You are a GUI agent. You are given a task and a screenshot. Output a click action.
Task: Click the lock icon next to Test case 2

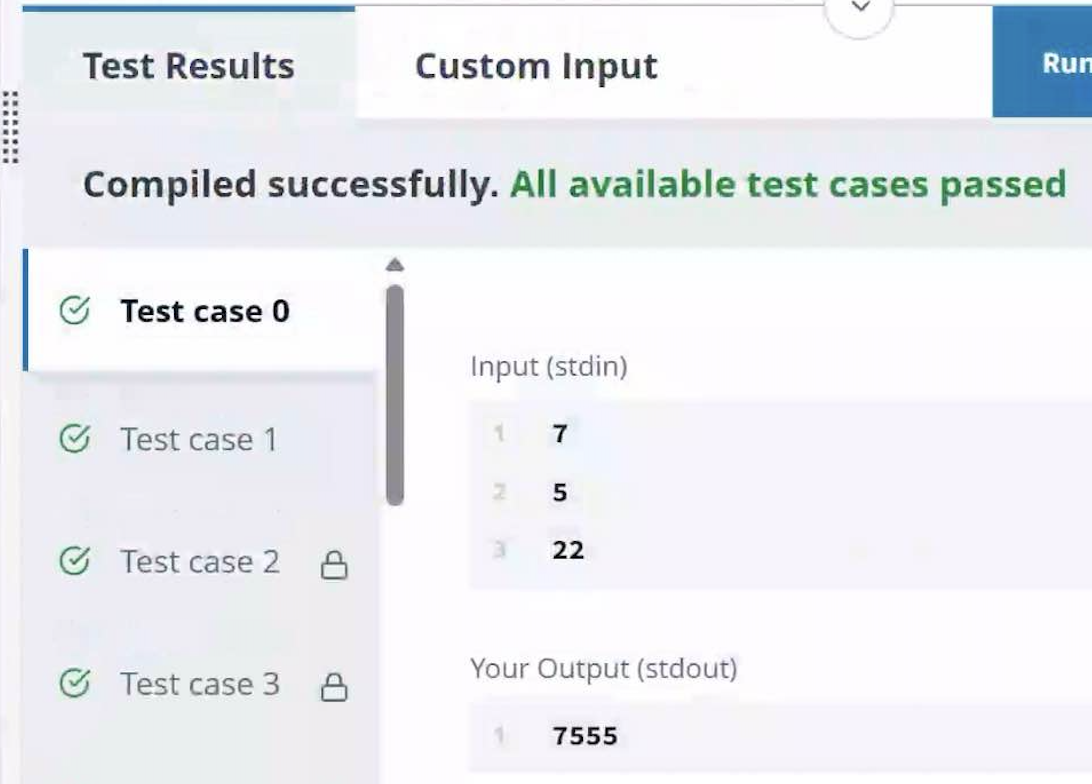[x=334, y=565]
